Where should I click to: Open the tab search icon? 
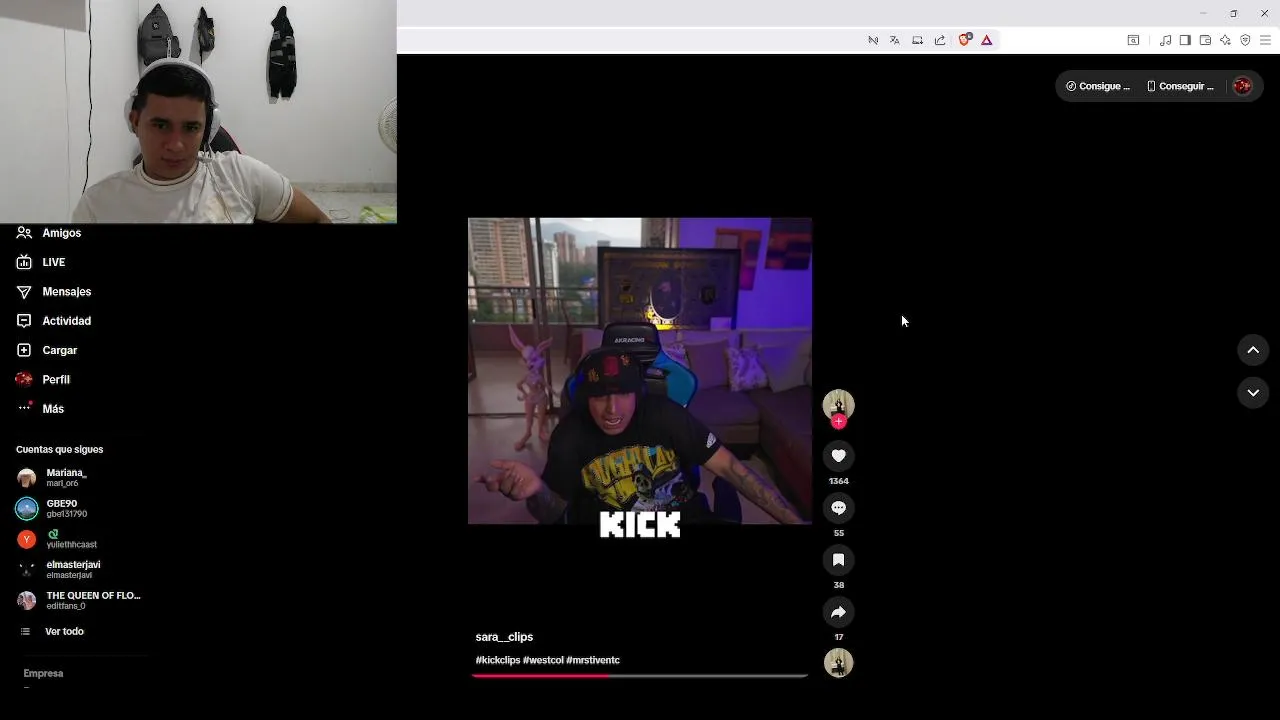pyautogui.click(x=1133, y=40)
